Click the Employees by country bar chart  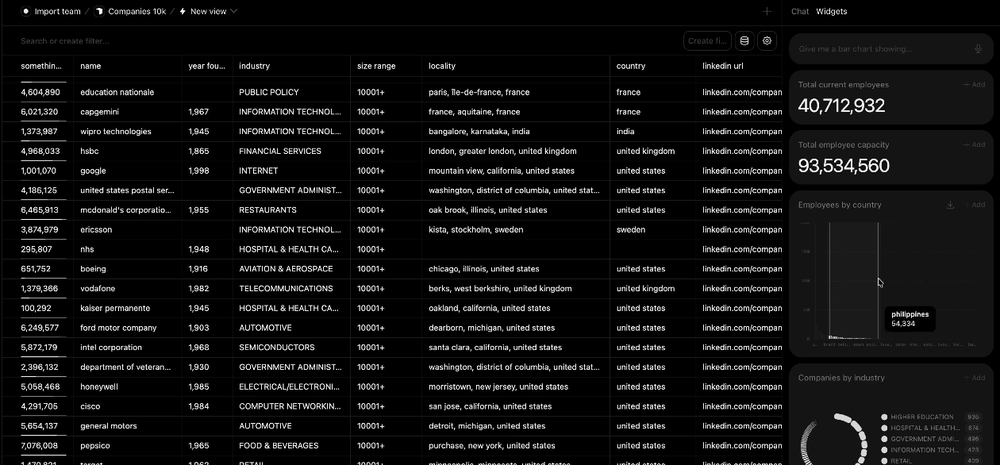pos(893,284)
